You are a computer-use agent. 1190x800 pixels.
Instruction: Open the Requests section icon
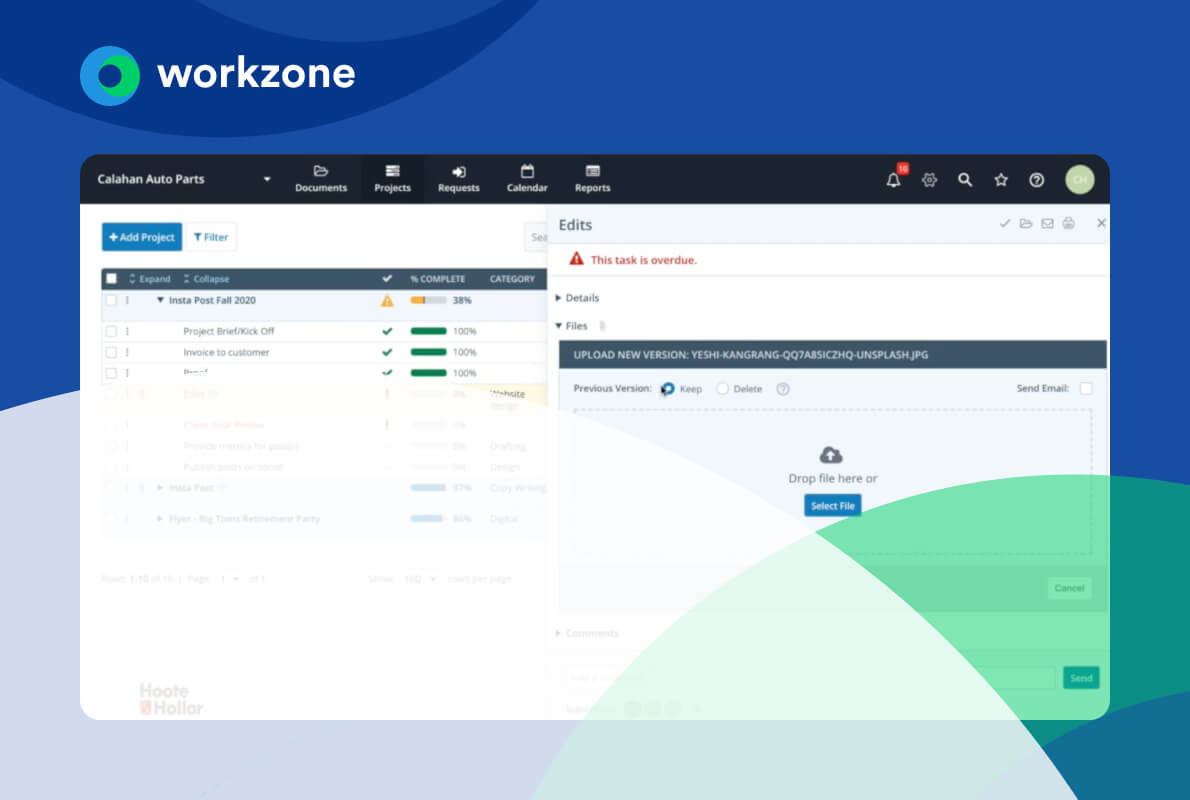(458, 178)
